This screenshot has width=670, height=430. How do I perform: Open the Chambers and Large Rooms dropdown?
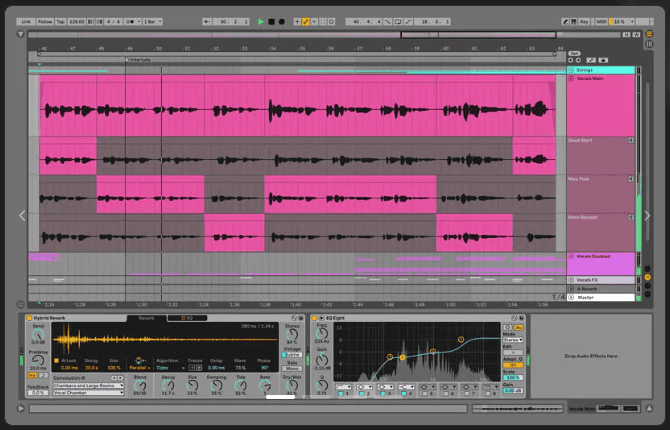click(88, 386)
